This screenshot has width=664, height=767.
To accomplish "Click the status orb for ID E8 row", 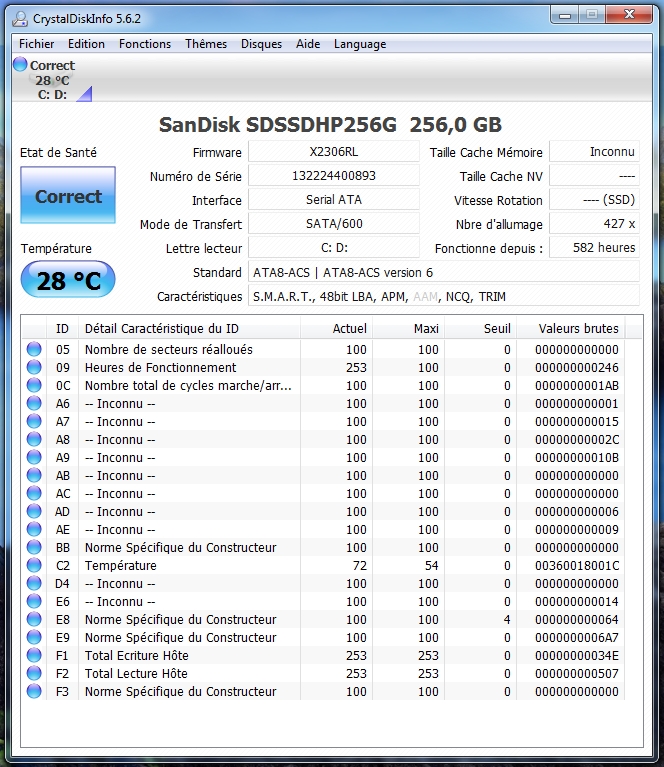I will (34, 619).
